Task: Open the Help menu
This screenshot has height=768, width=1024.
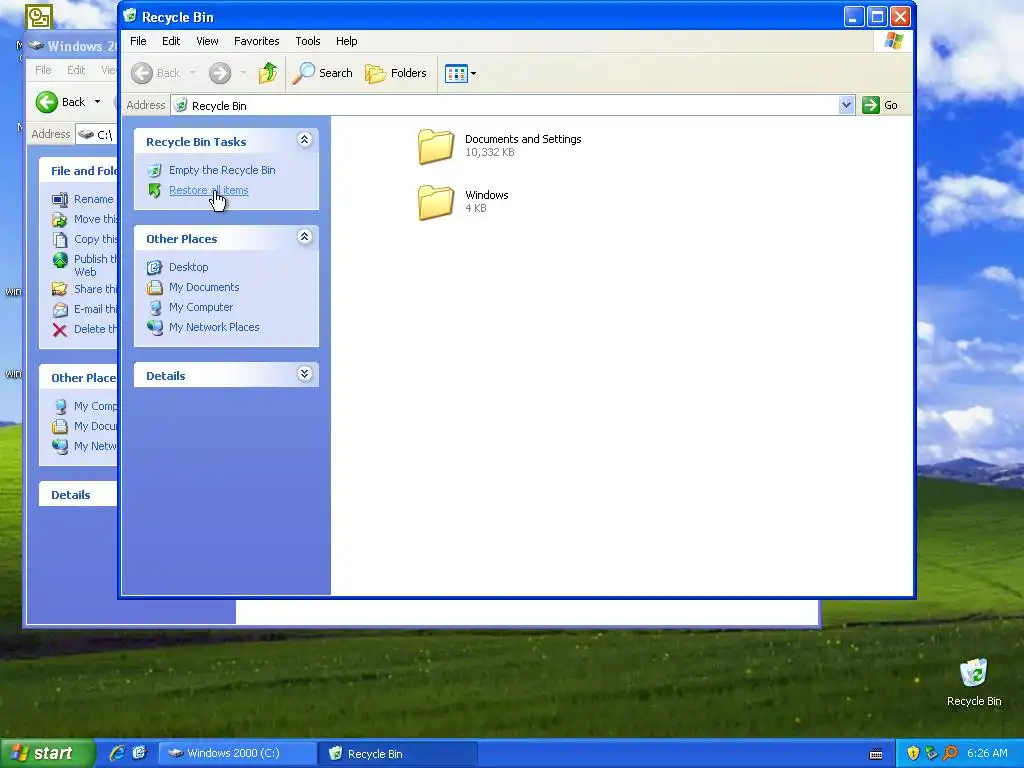Action: point(346,41)
